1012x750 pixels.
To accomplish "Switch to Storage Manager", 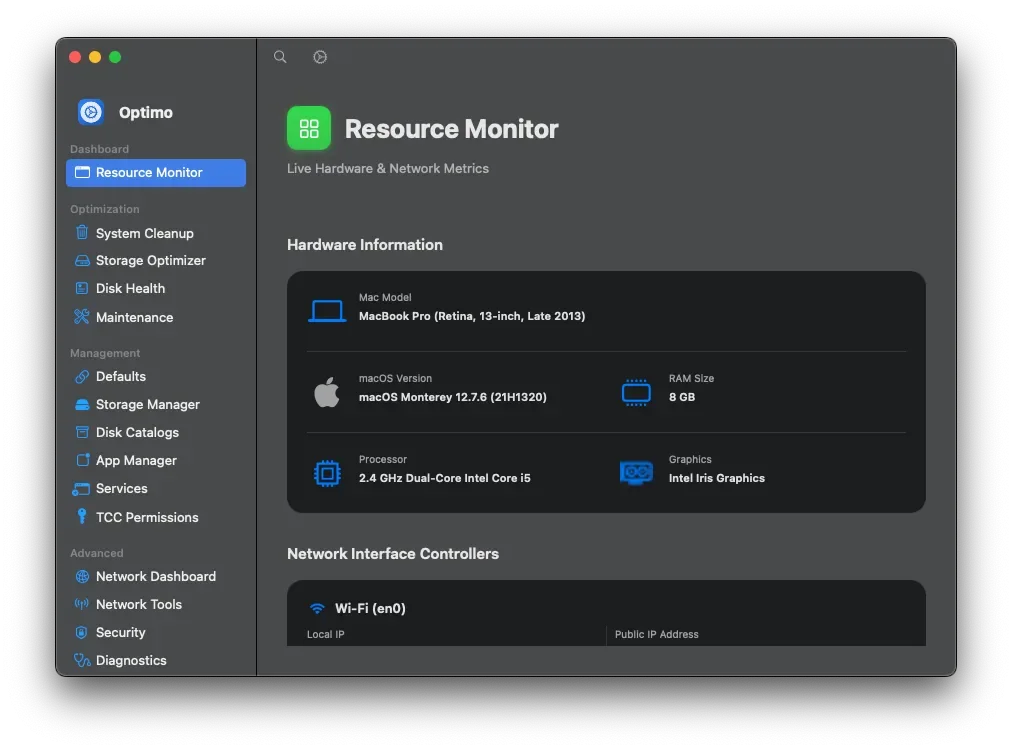I will (156, 405).
